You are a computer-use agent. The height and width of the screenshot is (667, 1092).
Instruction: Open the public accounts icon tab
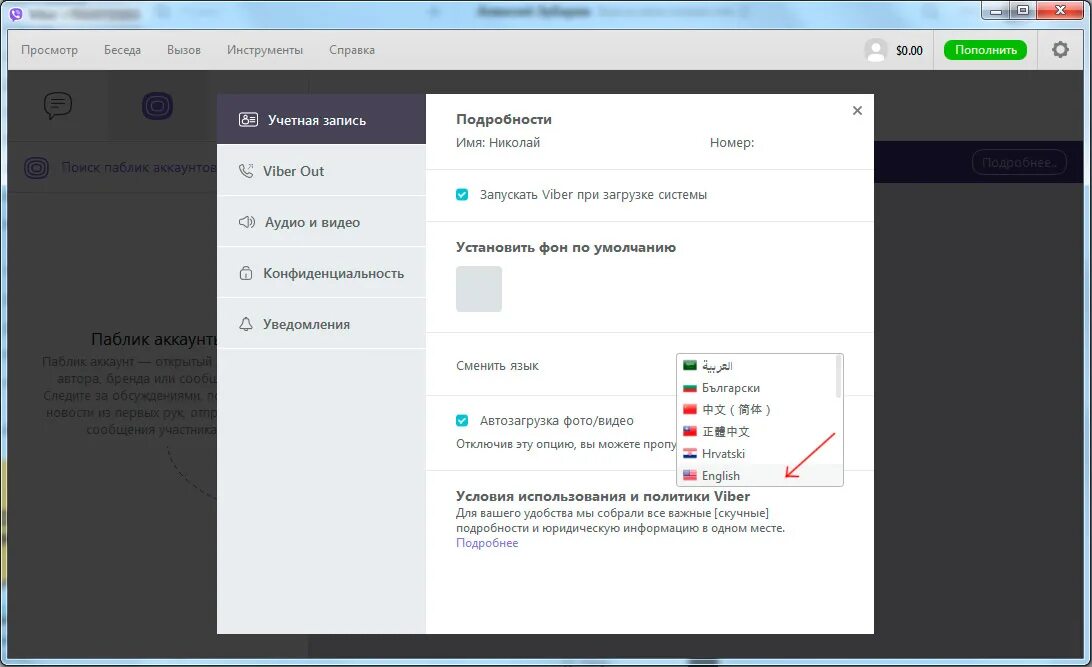[157, 106]
